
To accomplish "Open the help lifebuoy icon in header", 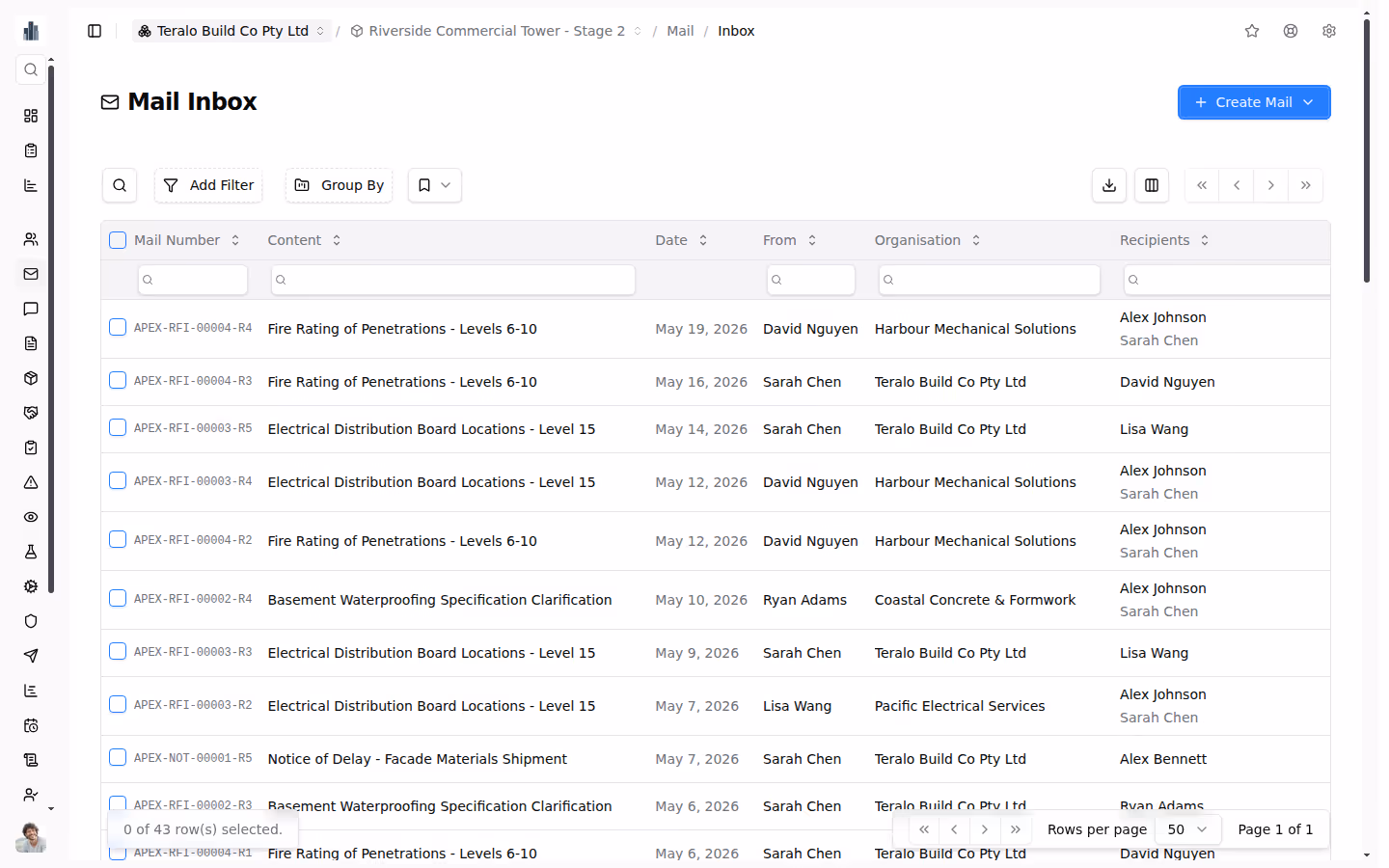I will coord(1291,31).
